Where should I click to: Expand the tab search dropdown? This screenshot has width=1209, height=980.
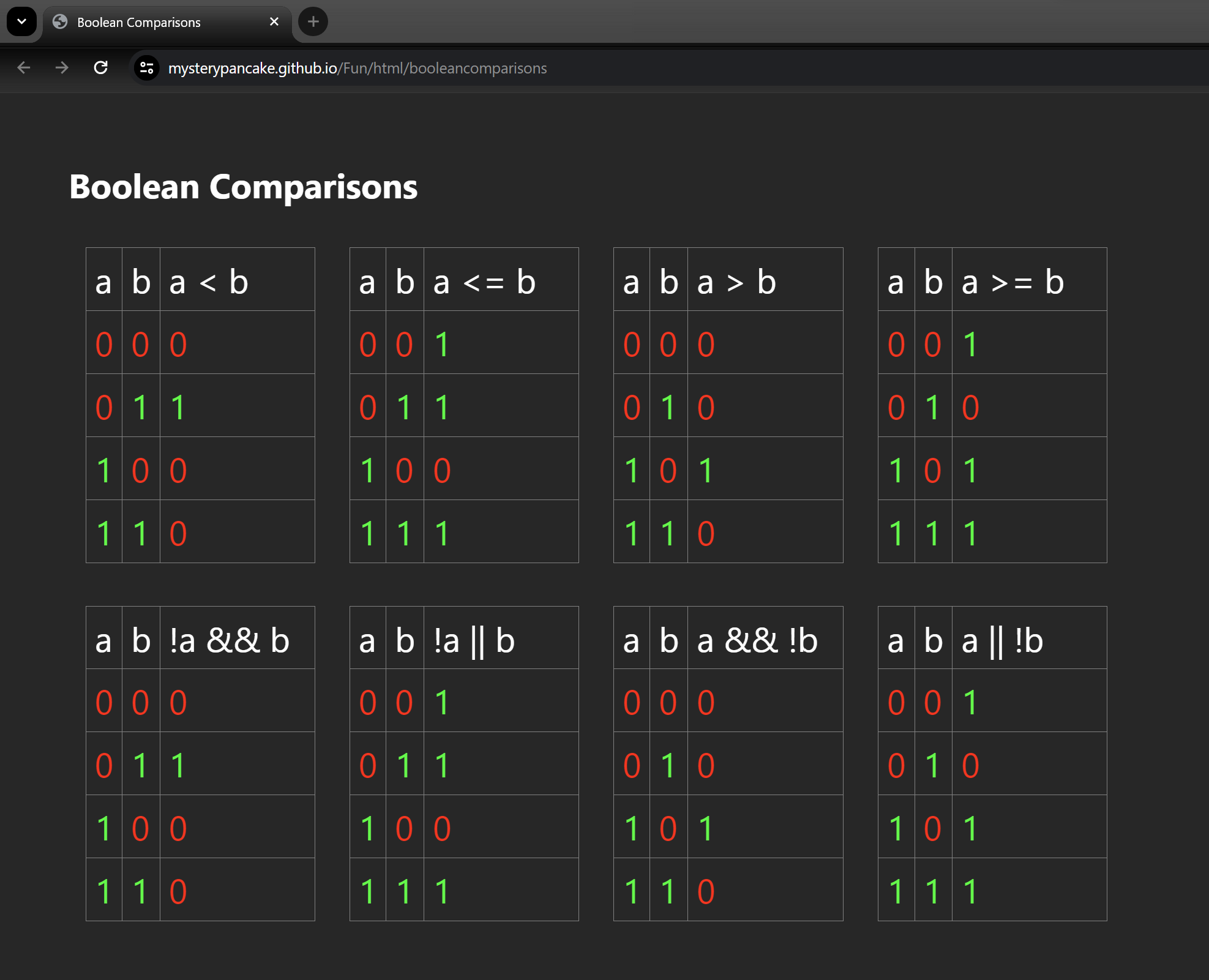(21, 22)
